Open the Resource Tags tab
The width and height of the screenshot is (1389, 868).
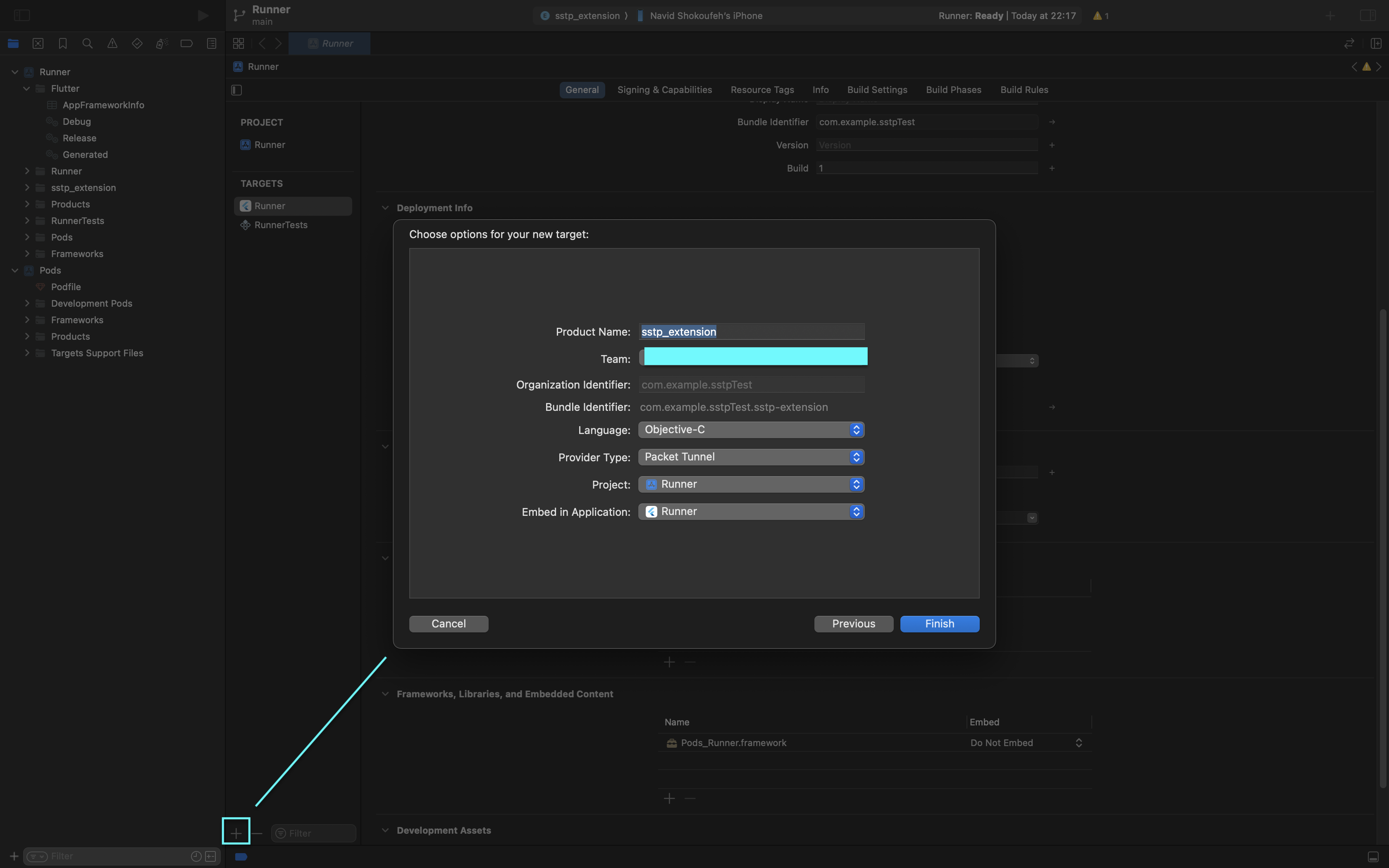click(x=762, y=90)
